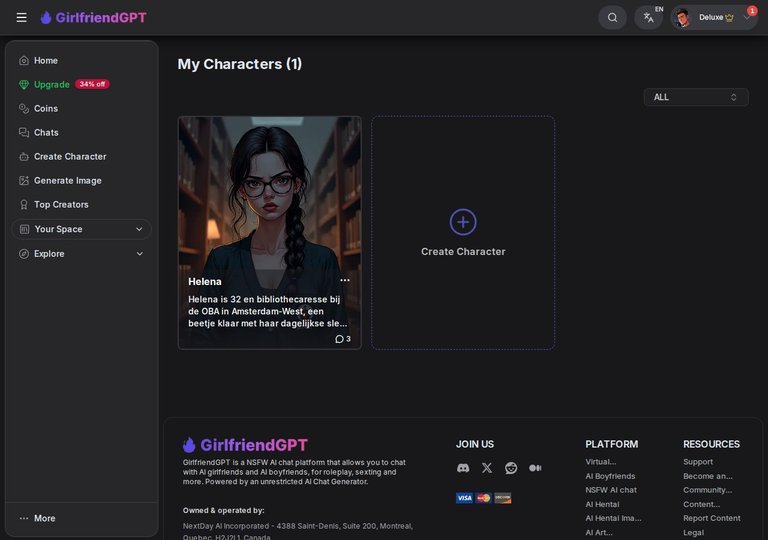
Task: Open the Report Content link
Action: 712,518
